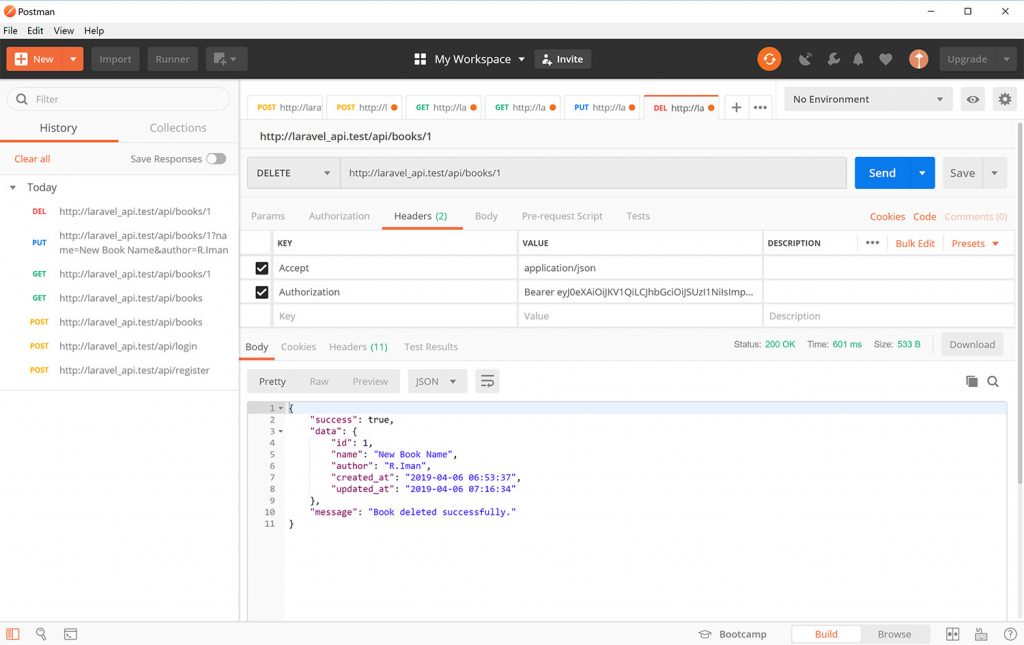Click the empty header Key field
1024x645 pixels.
[x=394, y=316]
